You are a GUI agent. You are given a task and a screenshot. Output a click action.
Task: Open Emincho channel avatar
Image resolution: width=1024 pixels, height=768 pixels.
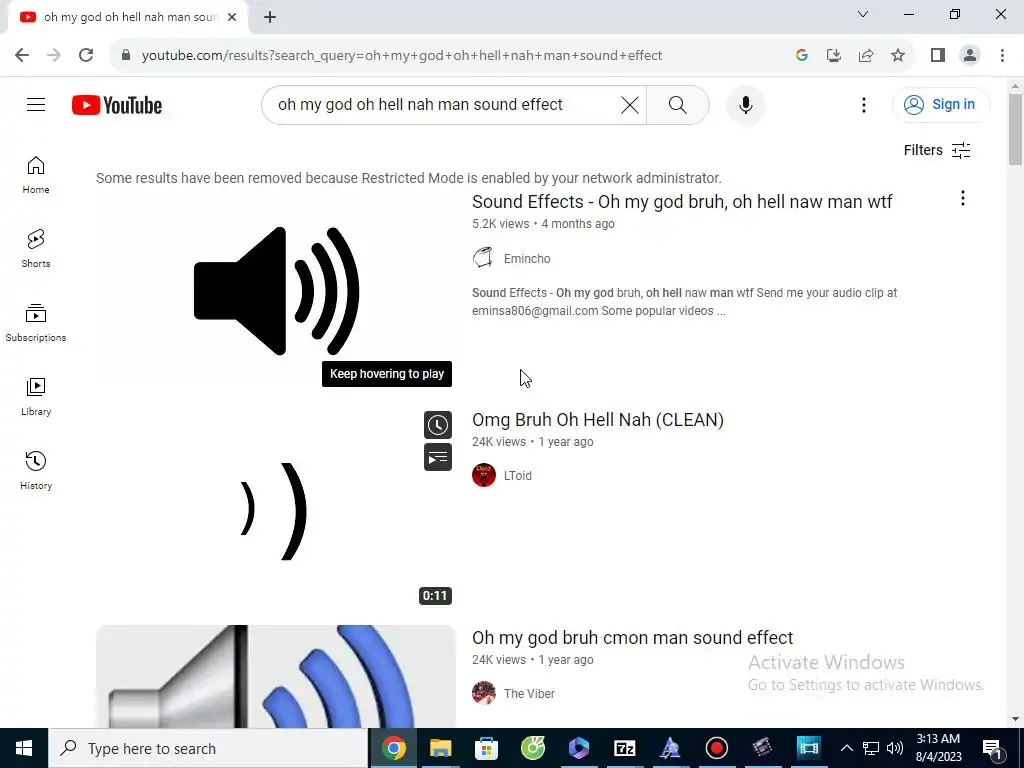click(483, 258)
